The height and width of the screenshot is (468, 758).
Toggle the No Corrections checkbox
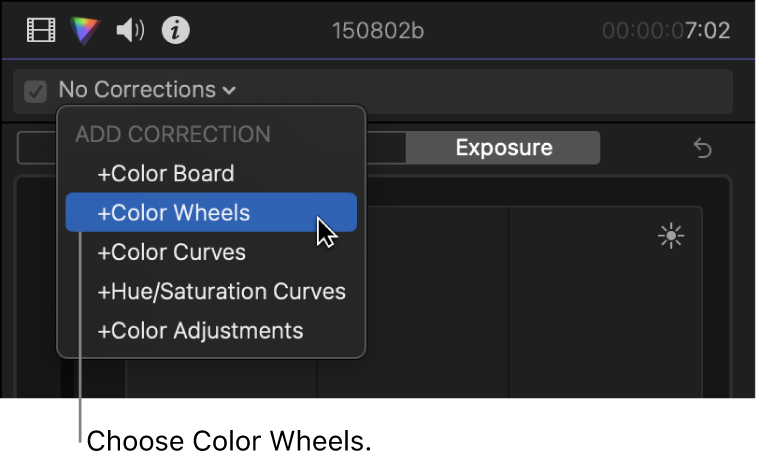tap(36, 91)
